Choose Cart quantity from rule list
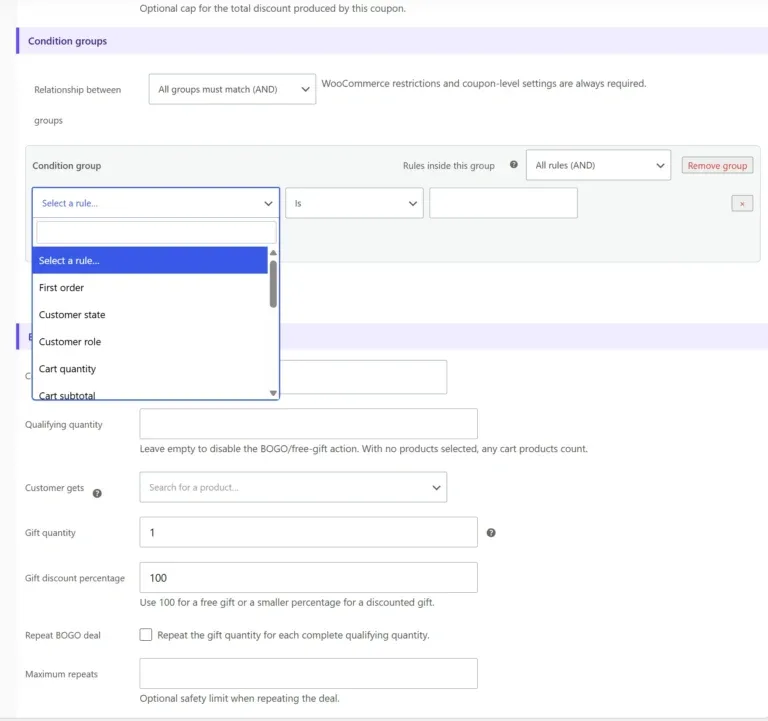The width and height of the screenshot is (768, 721). (x=150, y=368)
